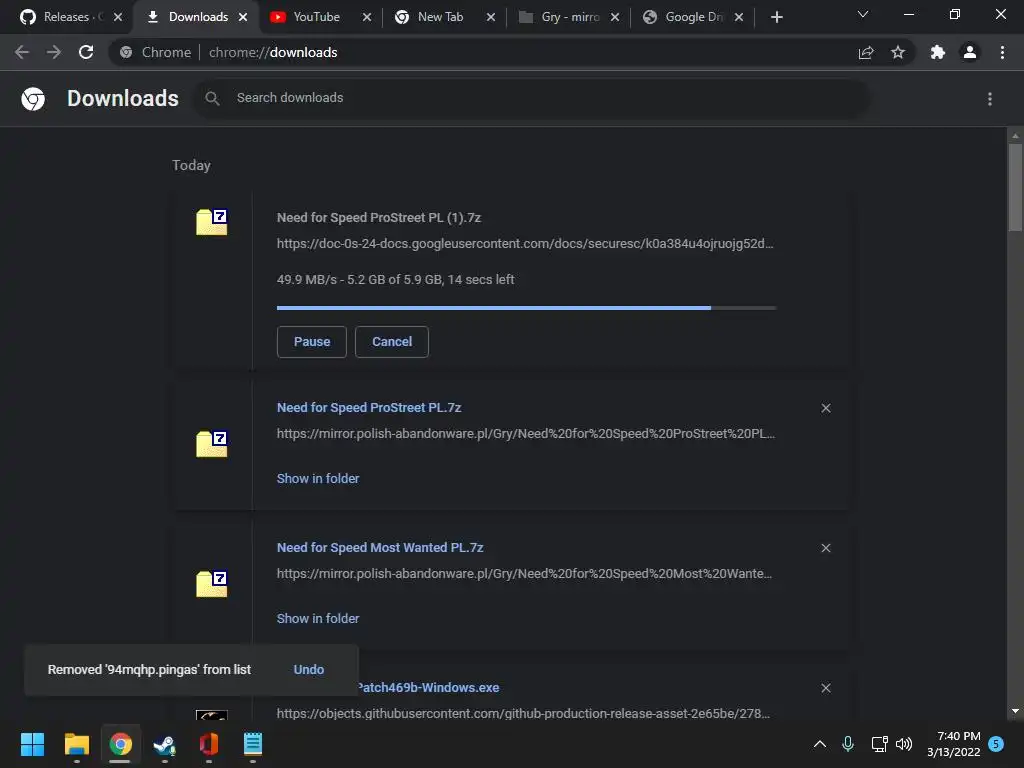This screenshot has width=1024, height=768.
Task: Open clock and date 7:40 PM
Action: point(953,744)
